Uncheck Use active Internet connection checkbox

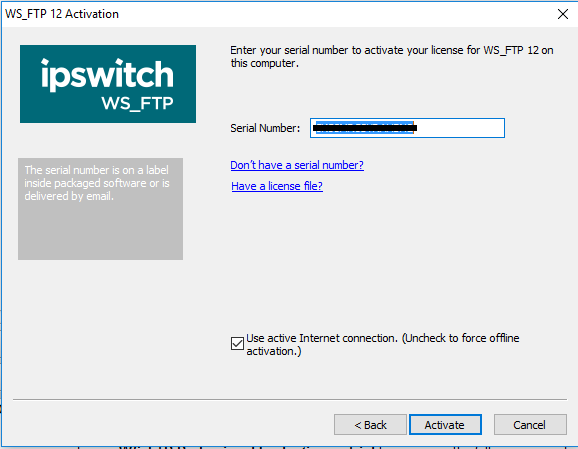[237, 343]
